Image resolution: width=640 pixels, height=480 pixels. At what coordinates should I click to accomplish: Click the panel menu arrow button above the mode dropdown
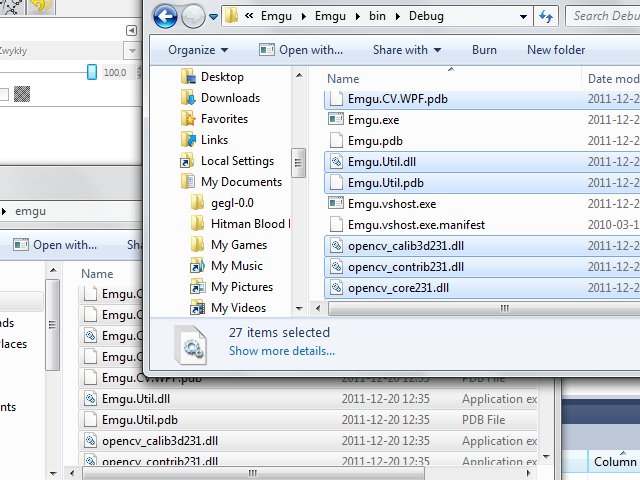[x=131, y=30]
